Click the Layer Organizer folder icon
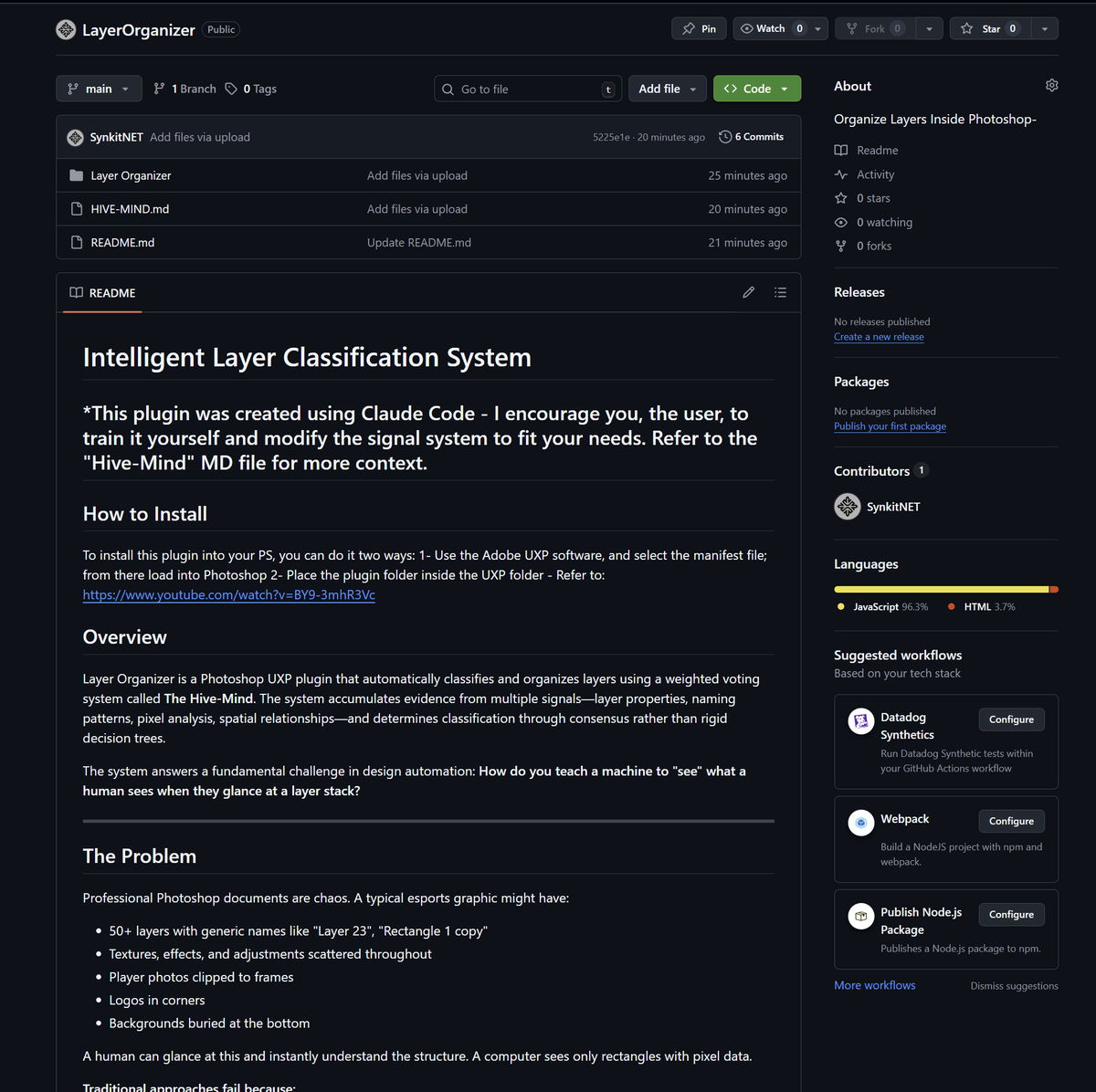1096x1092 pixels. click(x=77, y=175)
